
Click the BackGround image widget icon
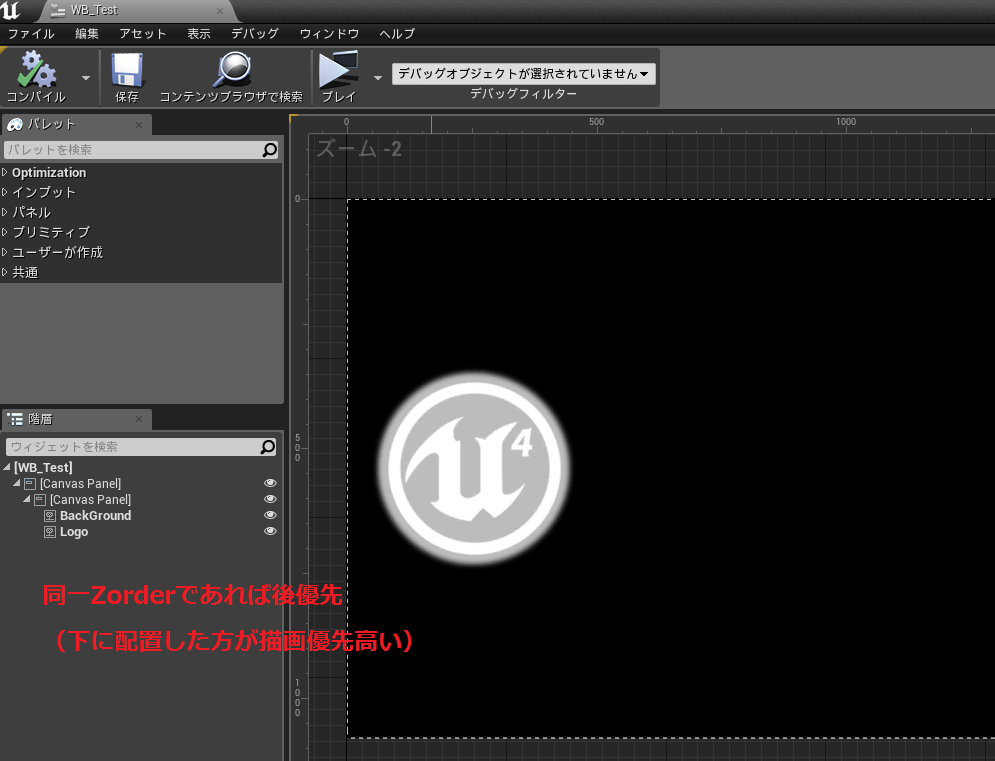(50, 515)
